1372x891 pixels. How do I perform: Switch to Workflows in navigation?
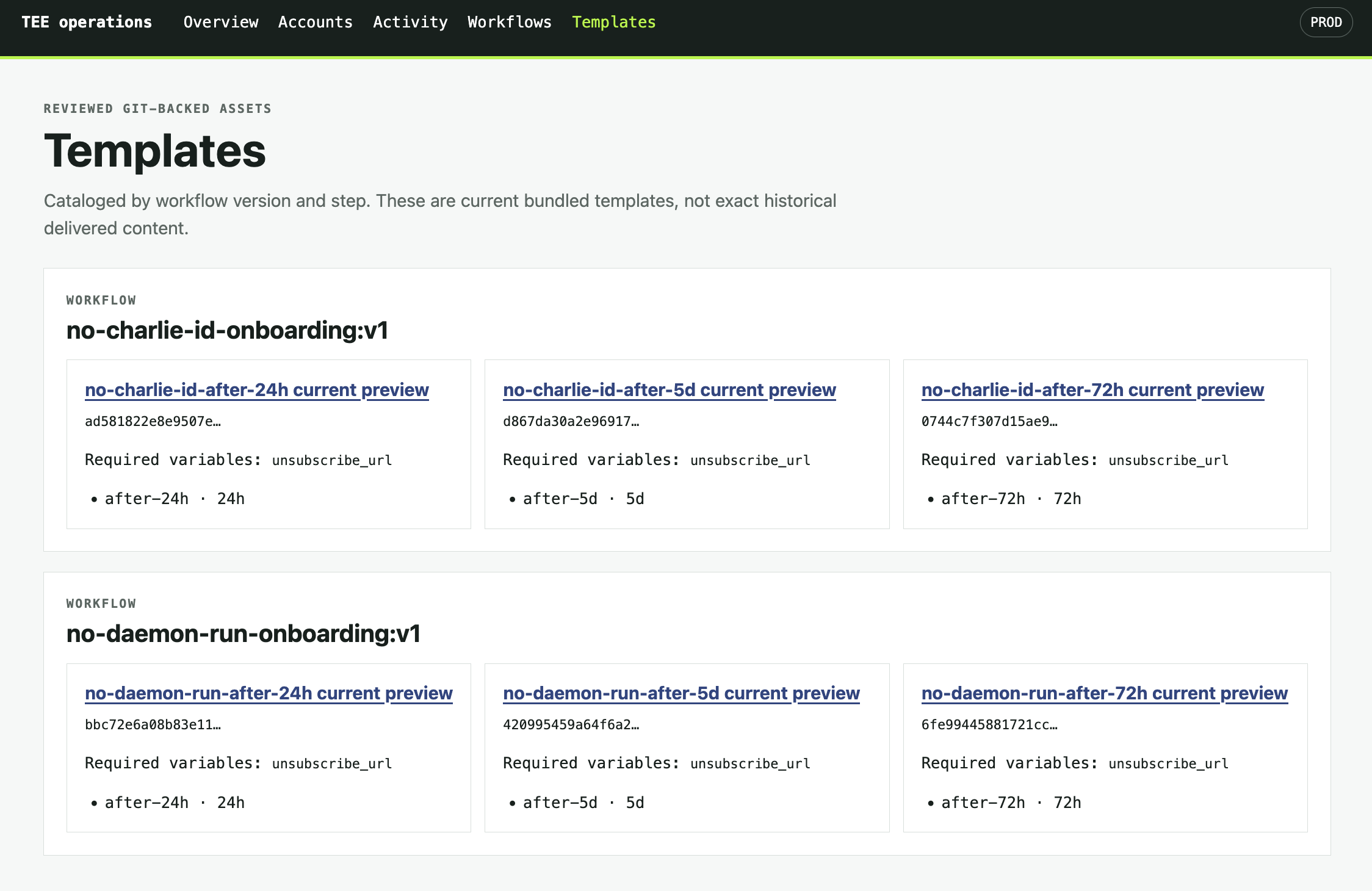pyautogui.click(x=510, y=22)
